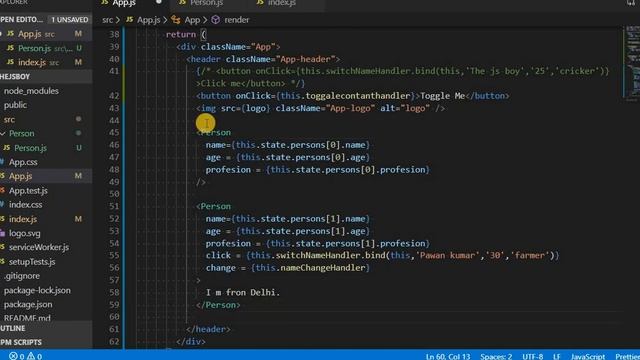Open App.test.js in the explorer
The image size is (640, 360).
tap(28, 191)
